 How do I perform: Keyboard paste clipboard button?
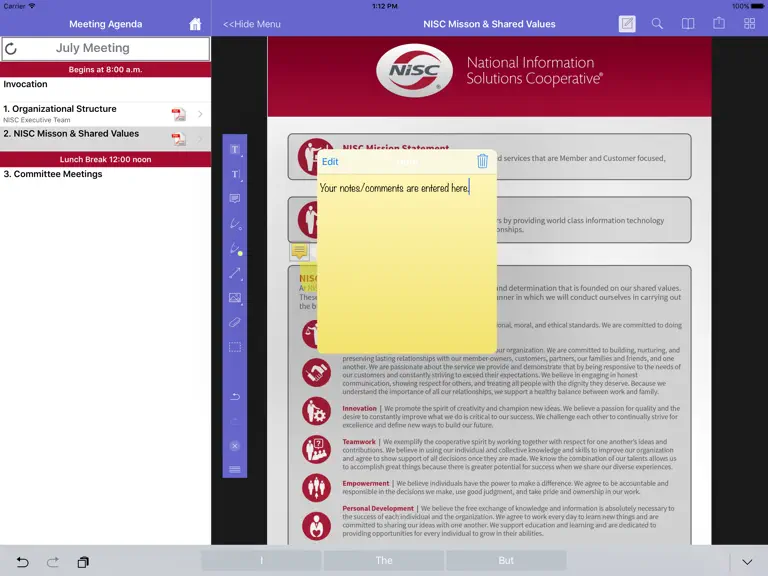pyautogui.click(x=83, y=562)
